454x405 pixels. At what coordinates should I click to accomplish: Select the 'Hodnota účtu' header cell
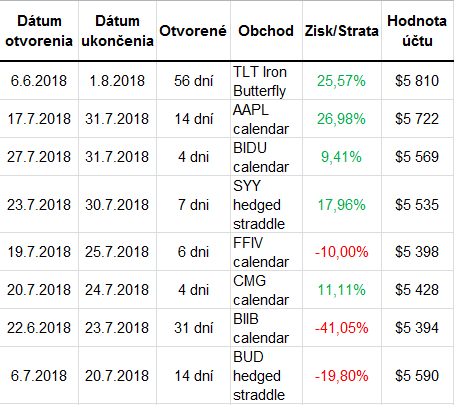click(418, 31)
